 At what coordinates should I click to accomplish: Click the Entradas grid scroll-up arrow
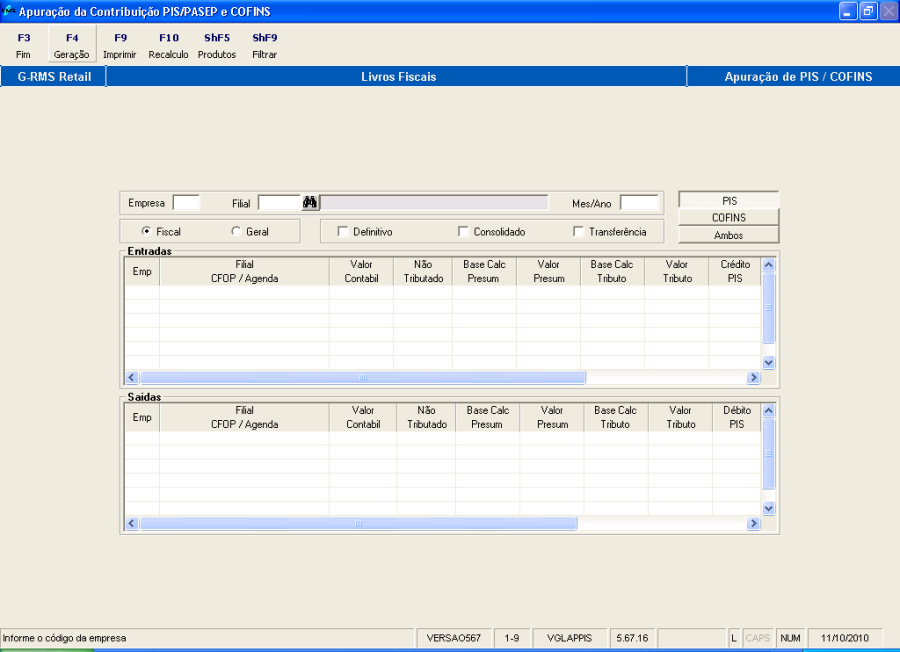769,265
